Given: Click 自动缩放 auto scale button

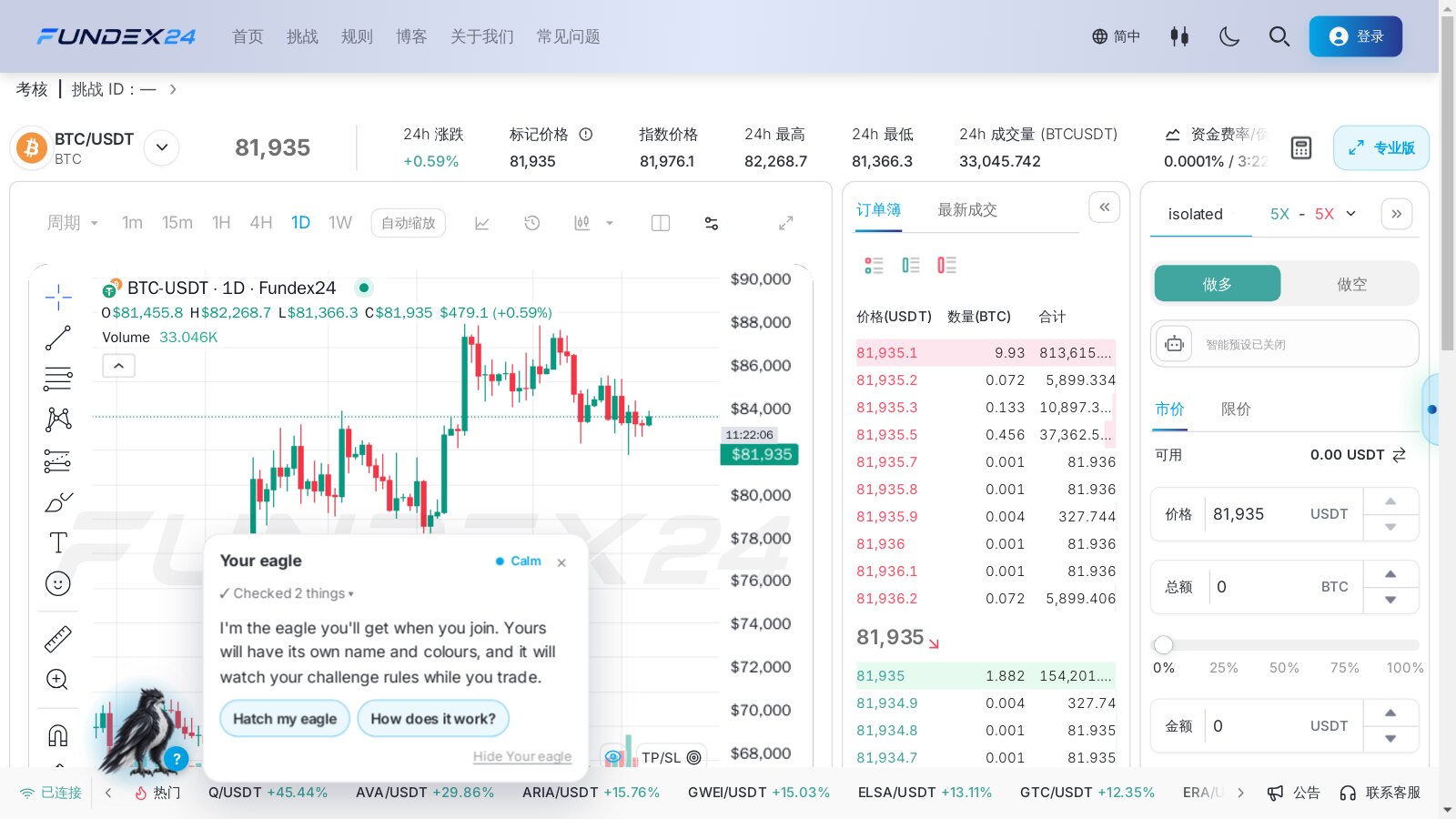Looking at the screenshot, I should pyautogui.click(x=408, y=223).
